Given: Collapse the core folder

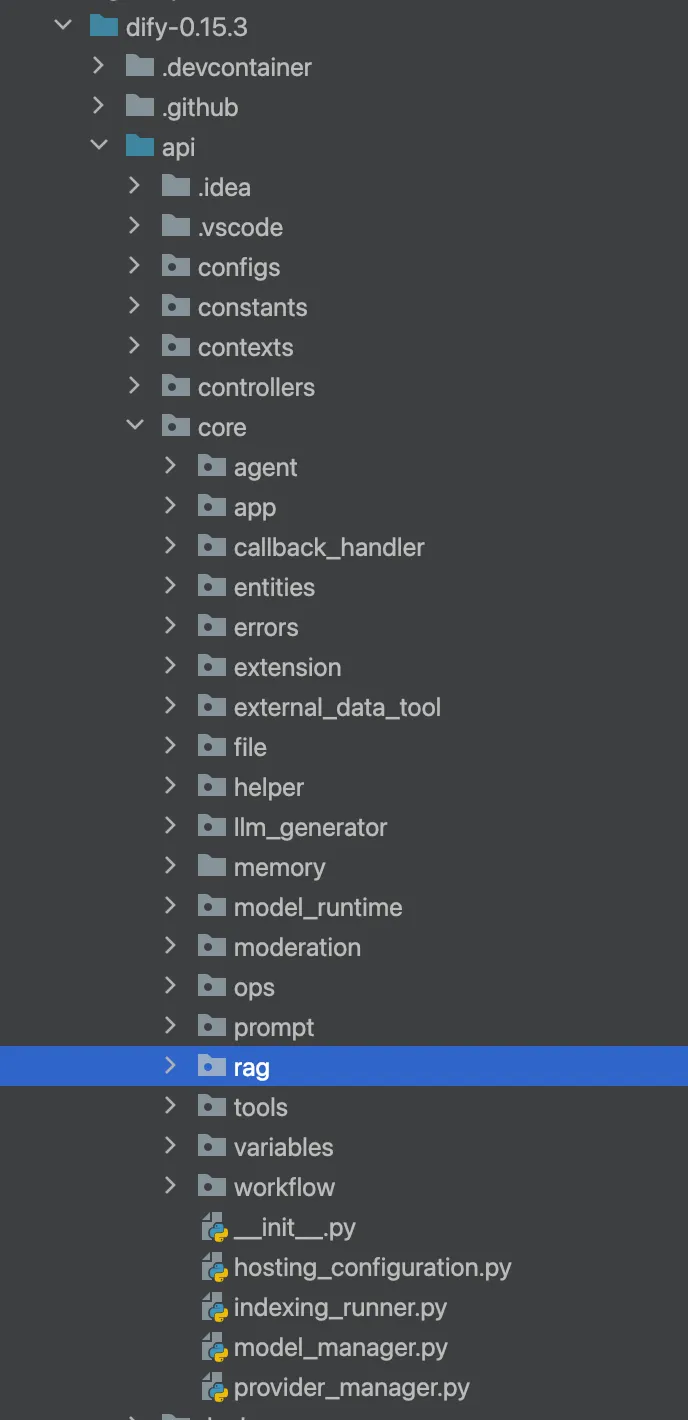Looking at the screenshot, I should 134,426.
